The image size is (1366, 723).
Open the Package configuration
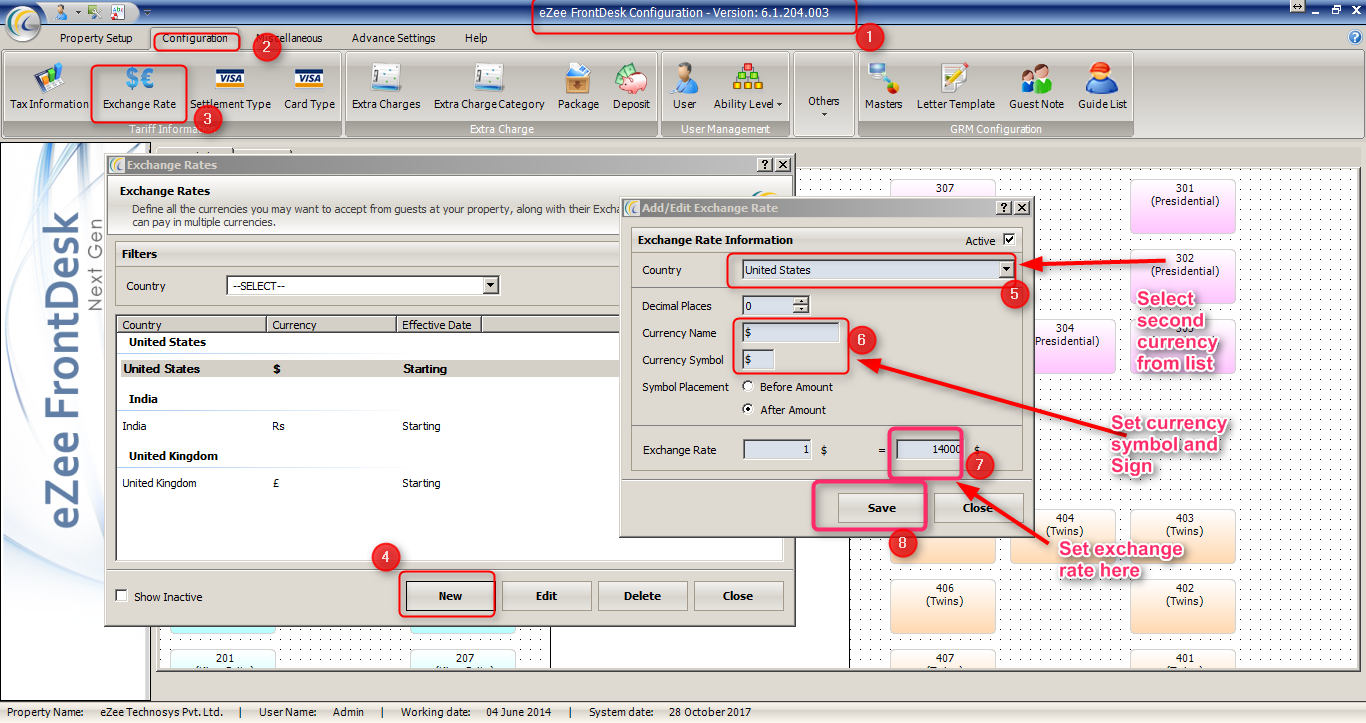[578, 87]
